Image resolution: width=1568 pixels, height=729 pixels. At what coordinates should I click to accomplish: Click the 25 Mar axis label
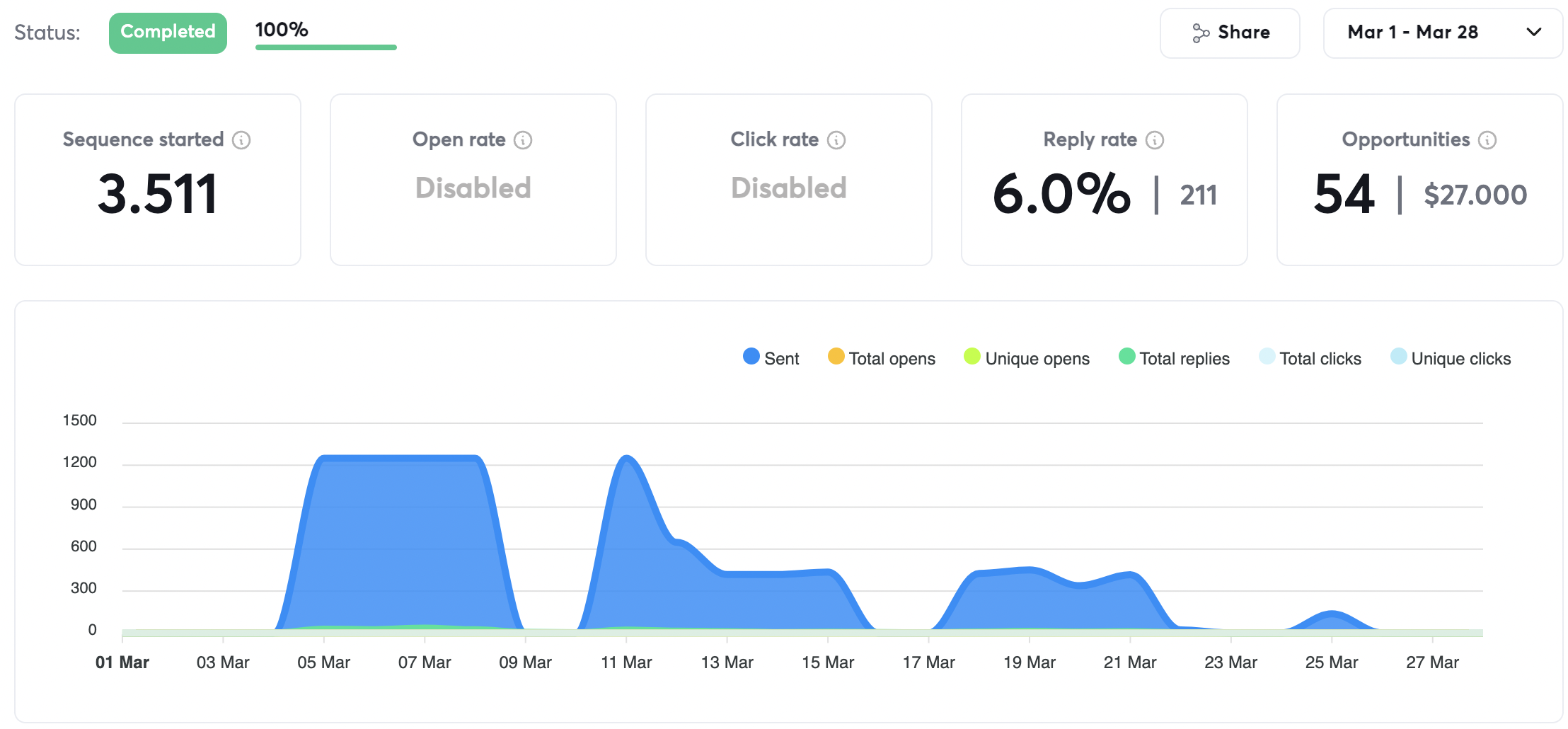pyautogui.click(x=1331, y=662)
